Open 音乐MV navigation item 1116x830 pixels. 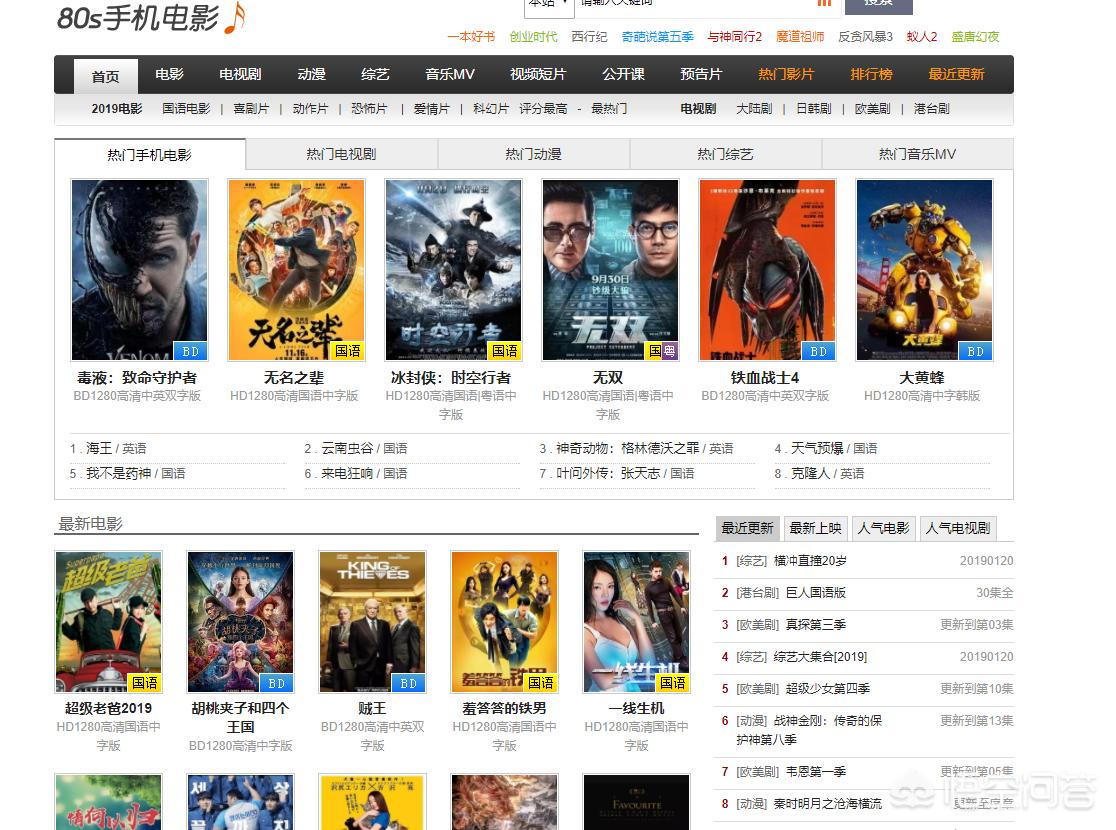pos(450,74)
